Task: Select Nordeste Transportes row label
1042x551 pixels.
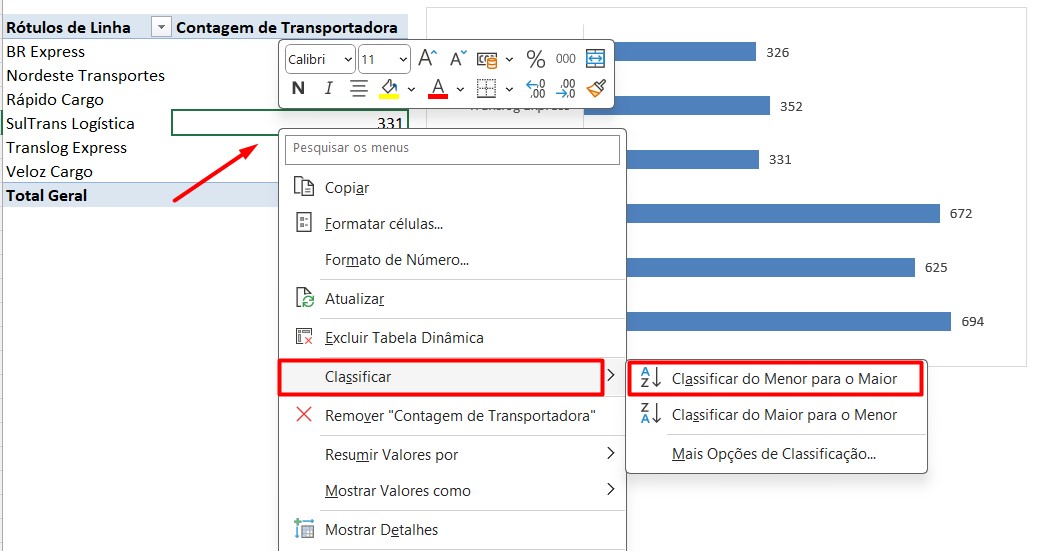Action: (x=86, y=76)
